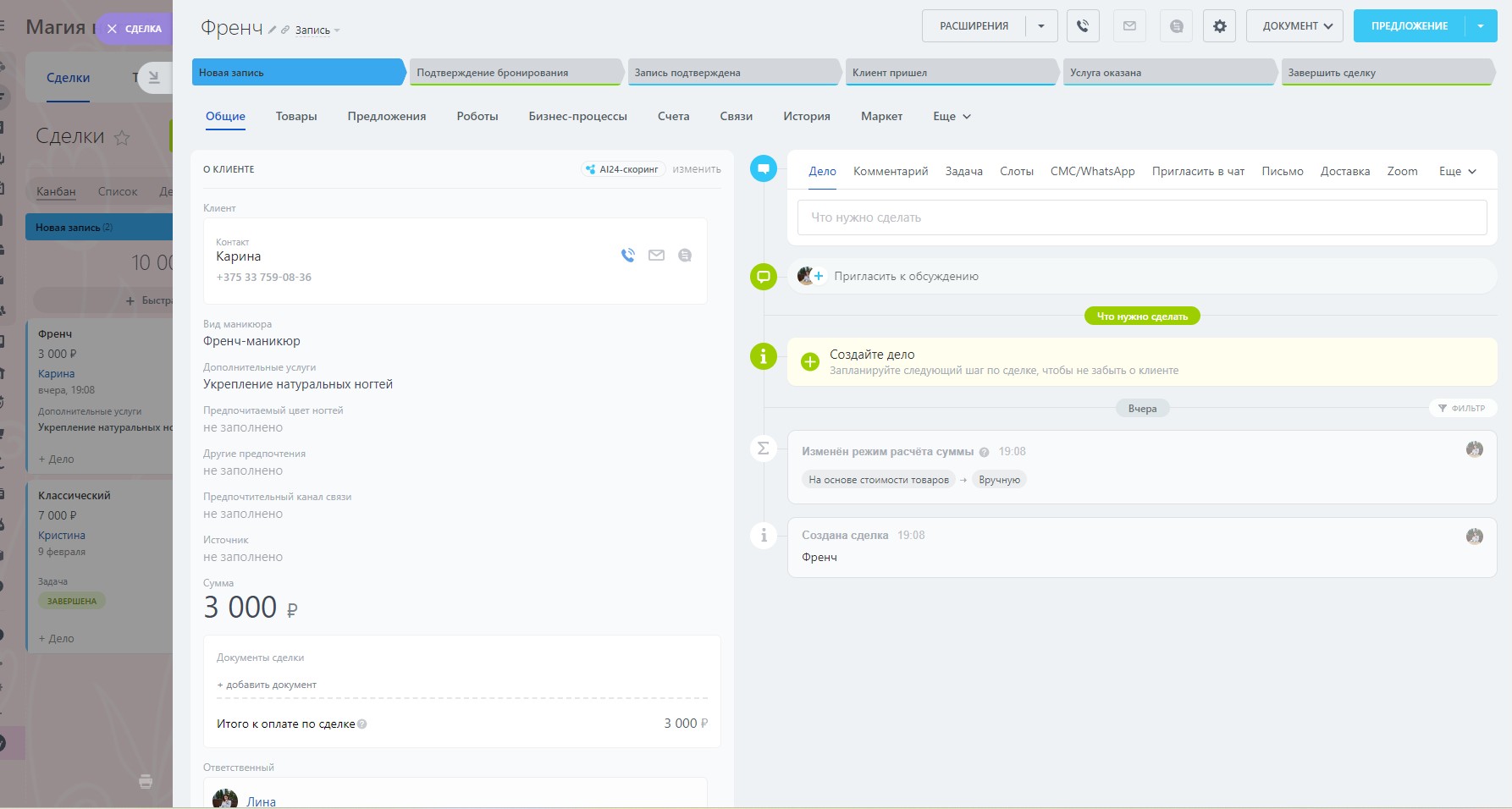Screen dimensions: 1512x809
Task: Switch to the Товары tab
Action: [296, 117]
